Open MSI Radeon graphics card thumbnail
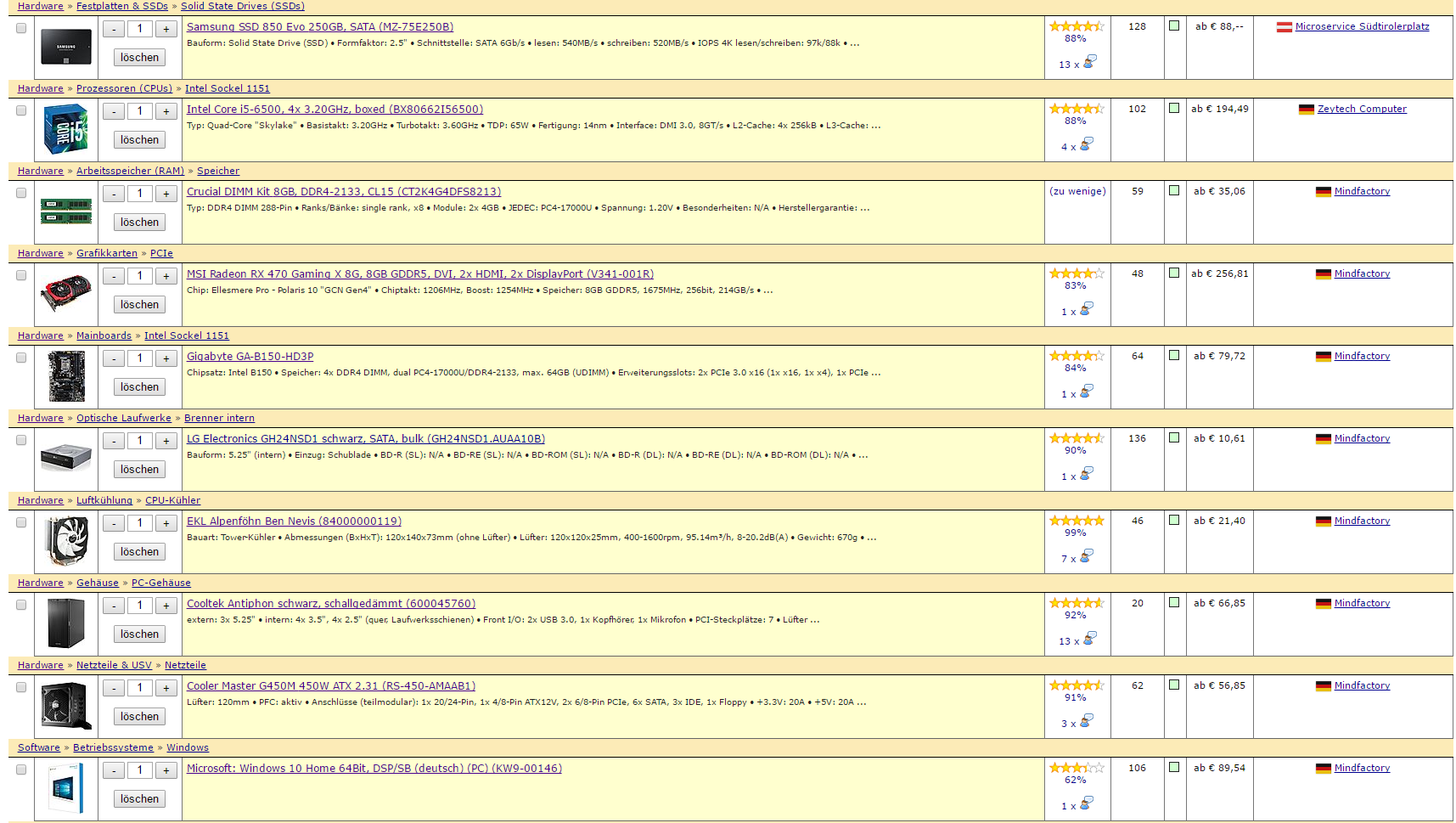 pyautogui.click(x=66, y=292)
